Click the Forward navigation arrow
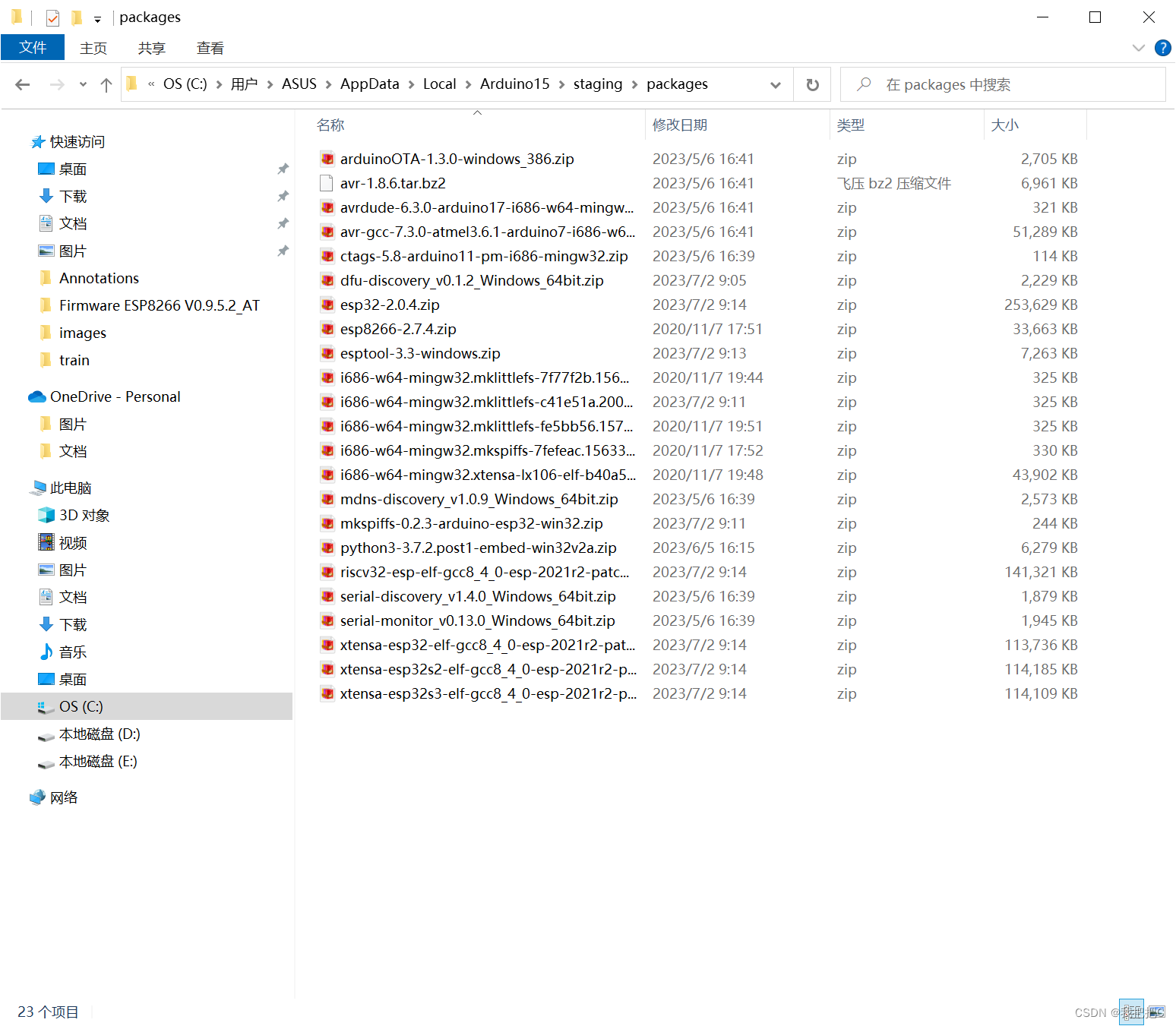 click(x=57, y=84)
